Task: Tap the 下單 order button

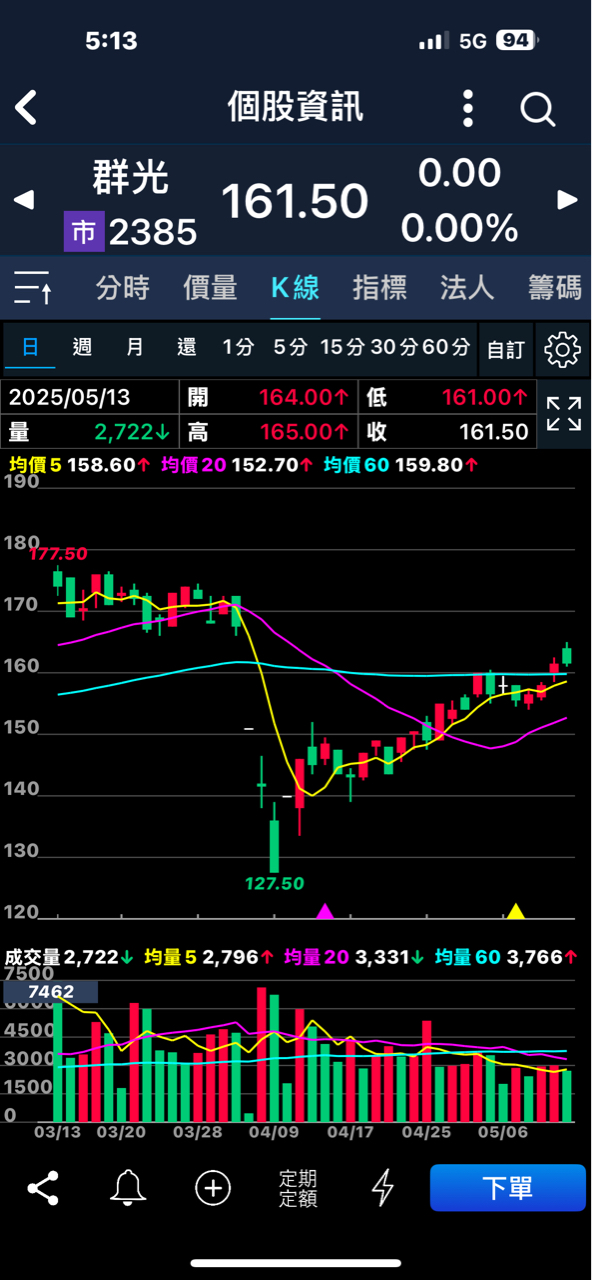Action: 508,1188
